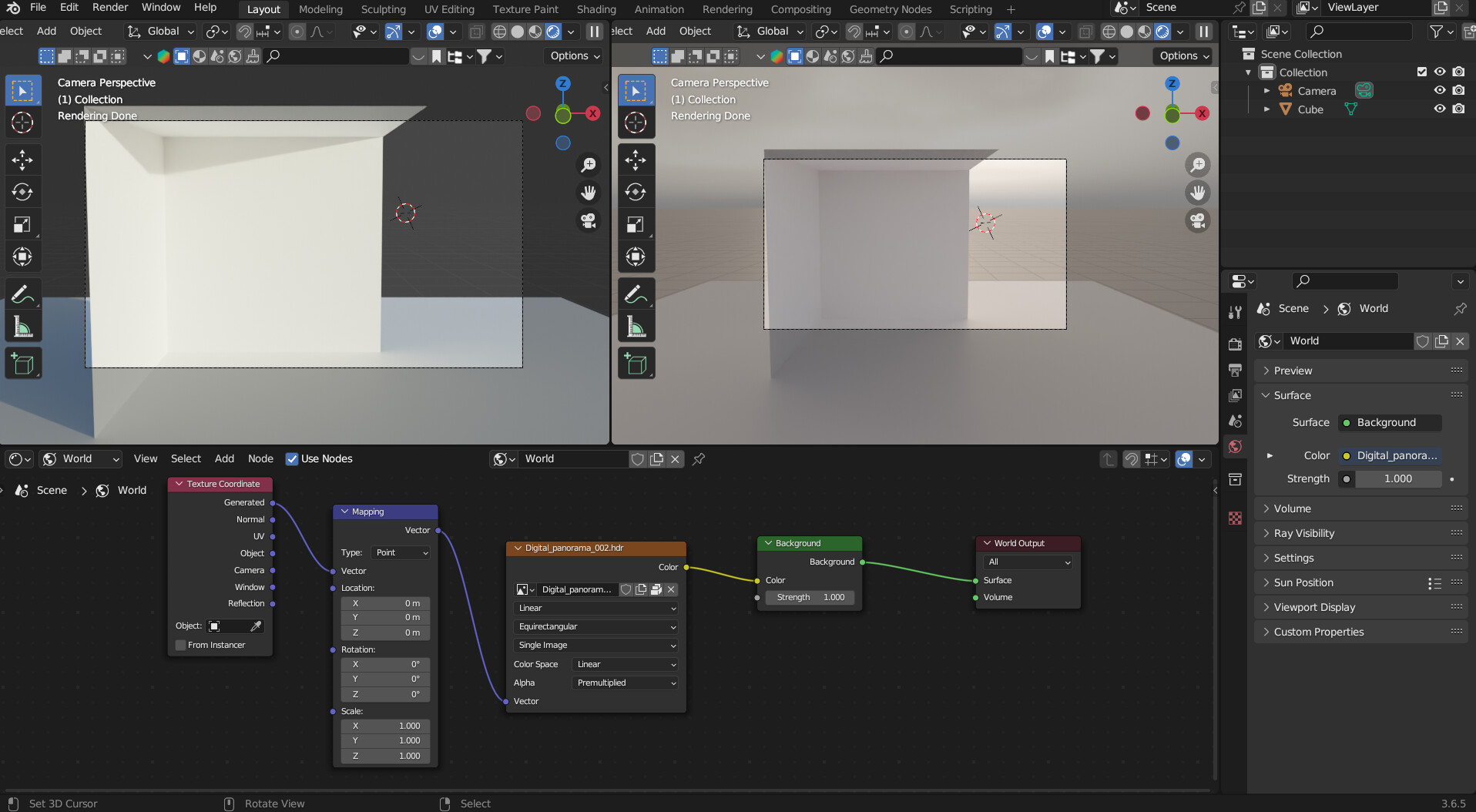
Task: Exclude Collection from view layer checkbox
Action: point(1422,72)
